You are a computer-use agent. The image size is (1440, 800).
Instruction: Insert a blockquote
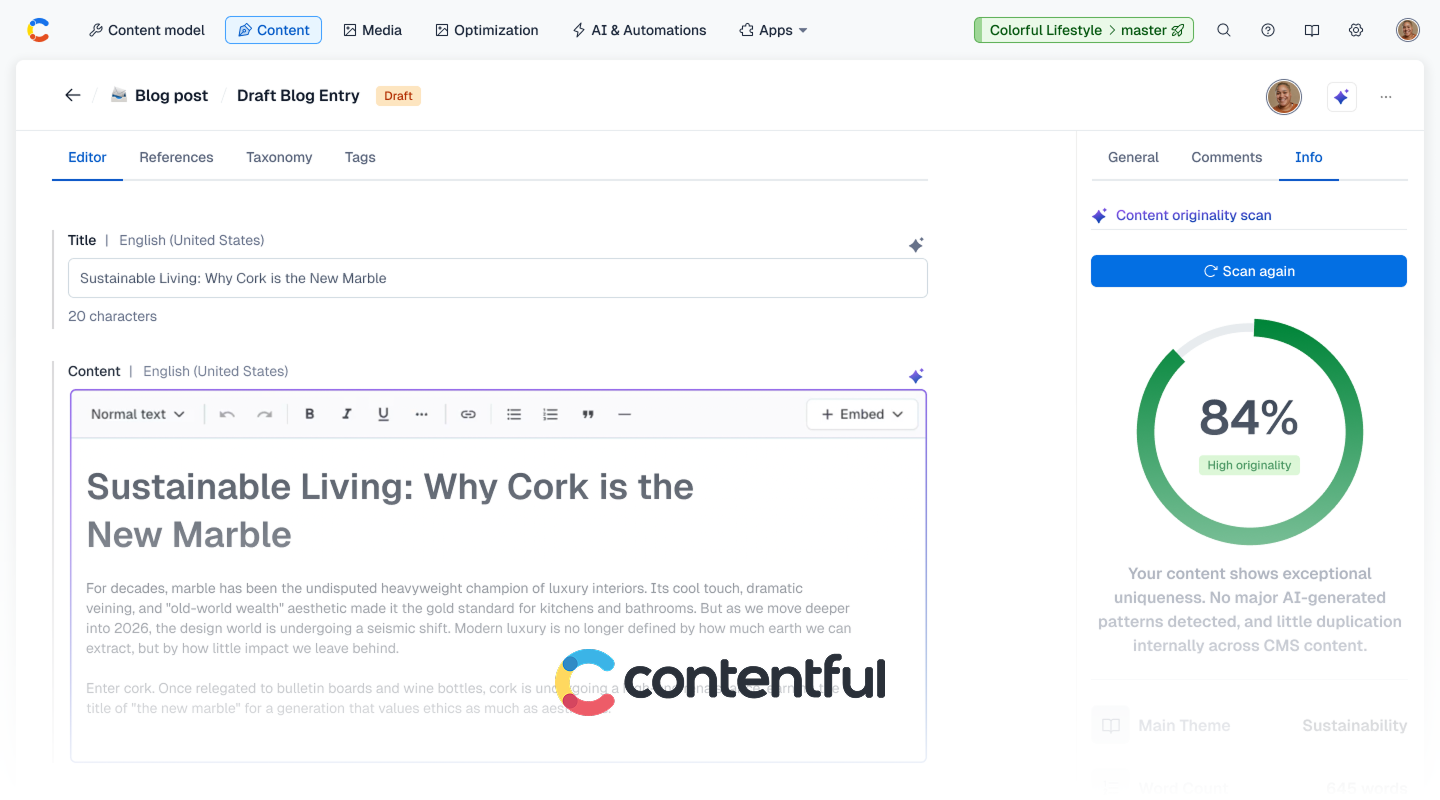click(x=587, y=413)
